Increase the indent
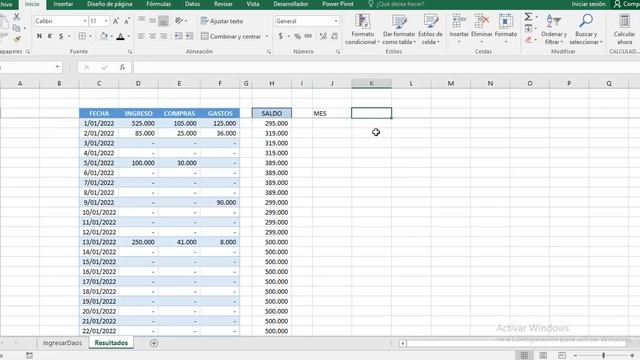This screenshot has height=360, width=640. 189,36
